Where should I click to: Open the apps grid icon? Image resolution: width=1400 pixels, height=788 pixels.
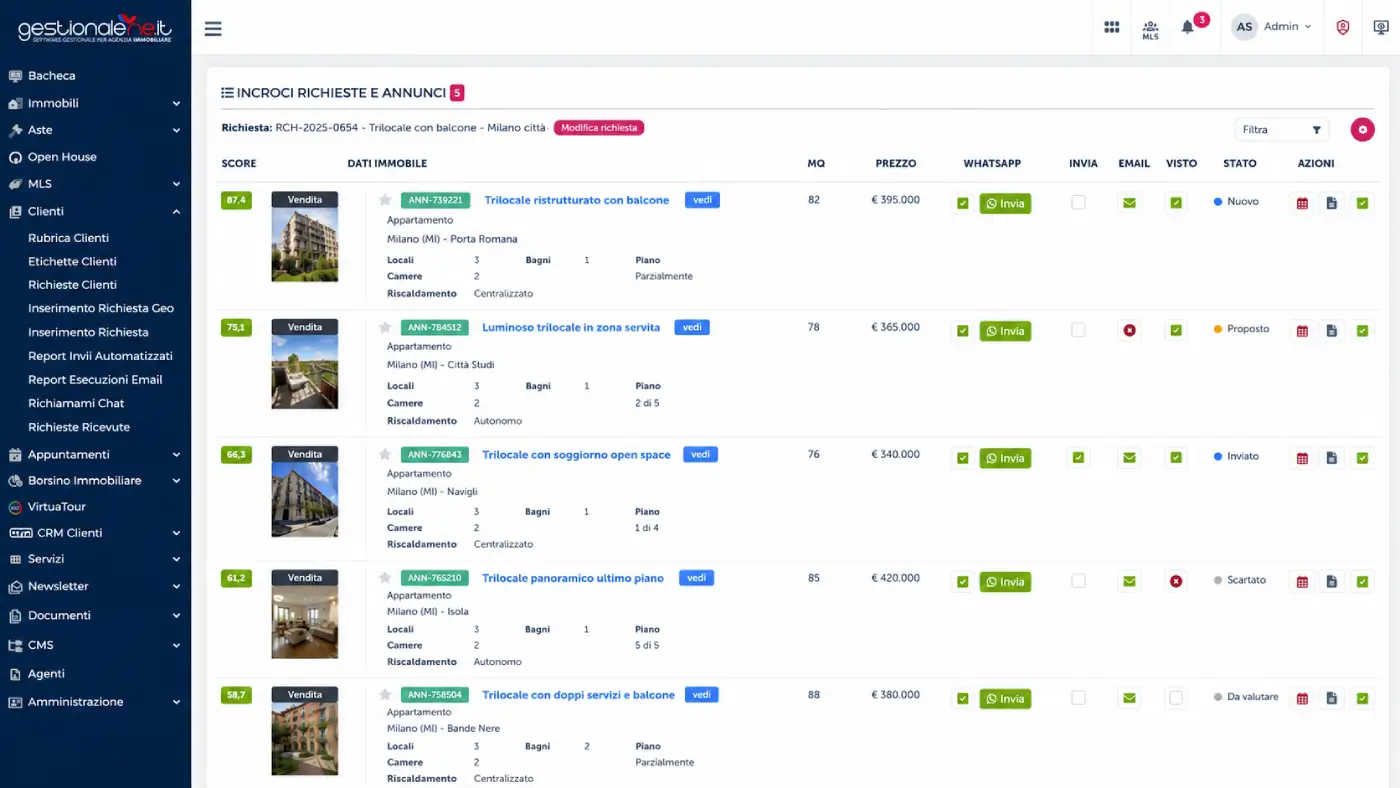(1111, 27)
